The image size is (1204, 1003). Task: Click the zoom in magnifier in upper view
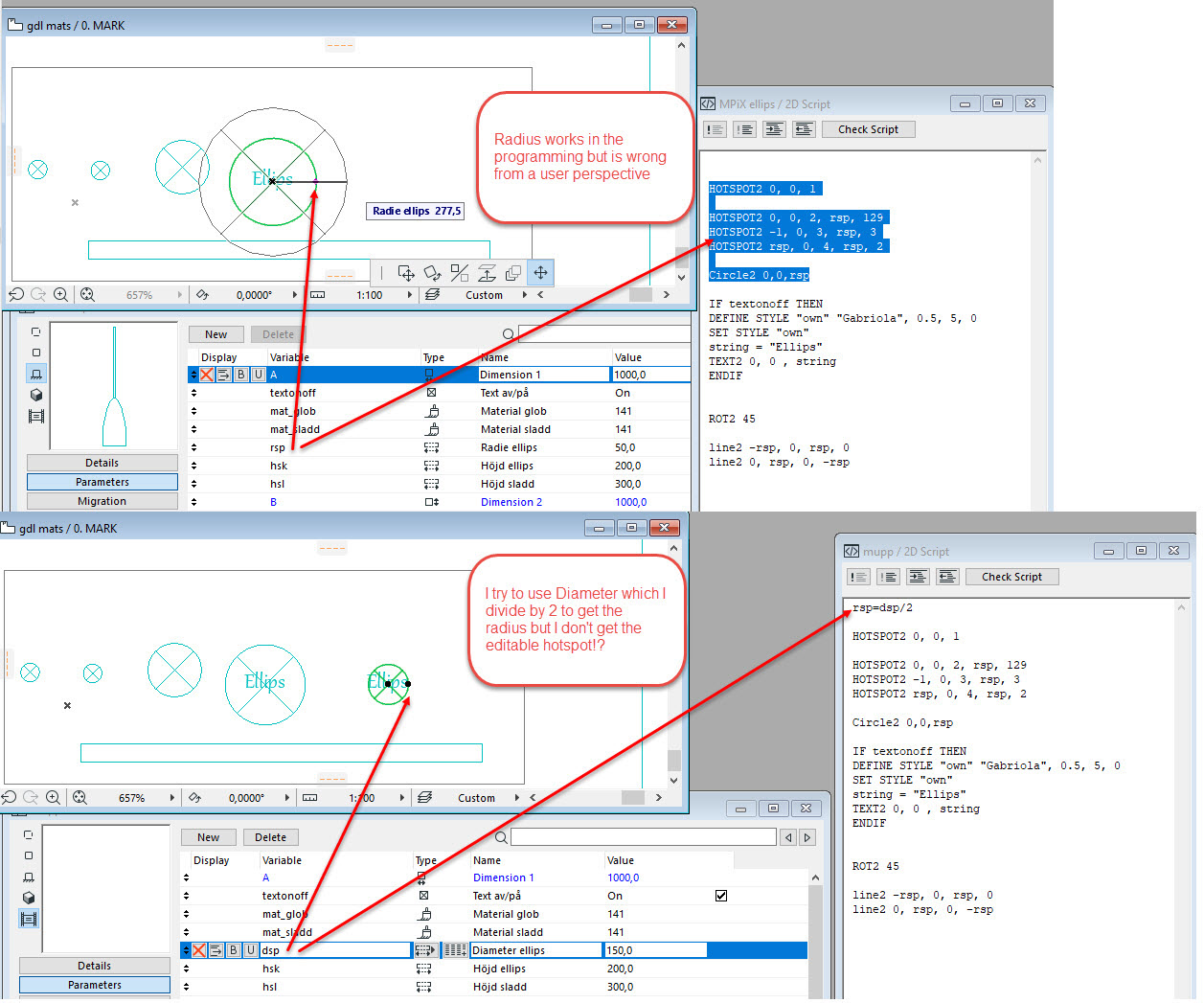click(61, 295)
